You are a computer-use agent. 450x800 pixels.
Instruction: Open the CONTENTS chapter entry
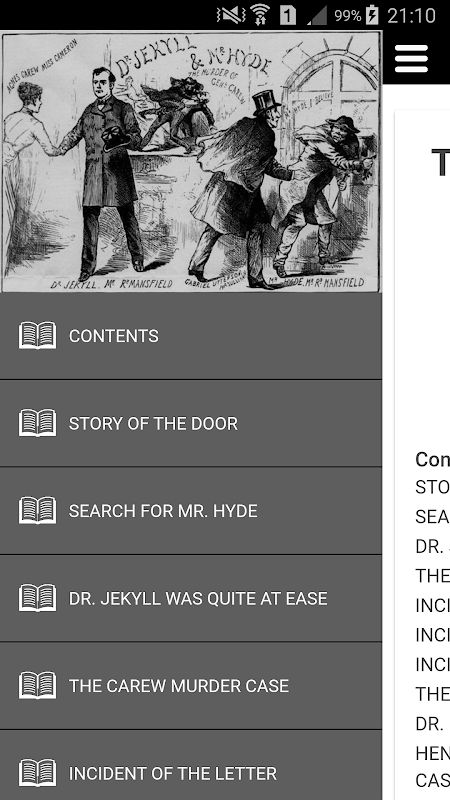point(191,336)
